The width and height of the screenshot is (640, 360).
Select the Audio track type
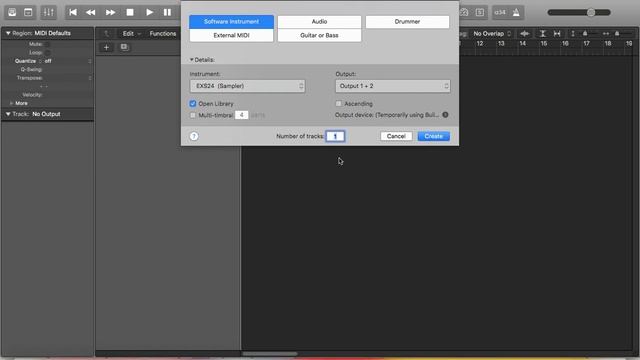point(319,22)
